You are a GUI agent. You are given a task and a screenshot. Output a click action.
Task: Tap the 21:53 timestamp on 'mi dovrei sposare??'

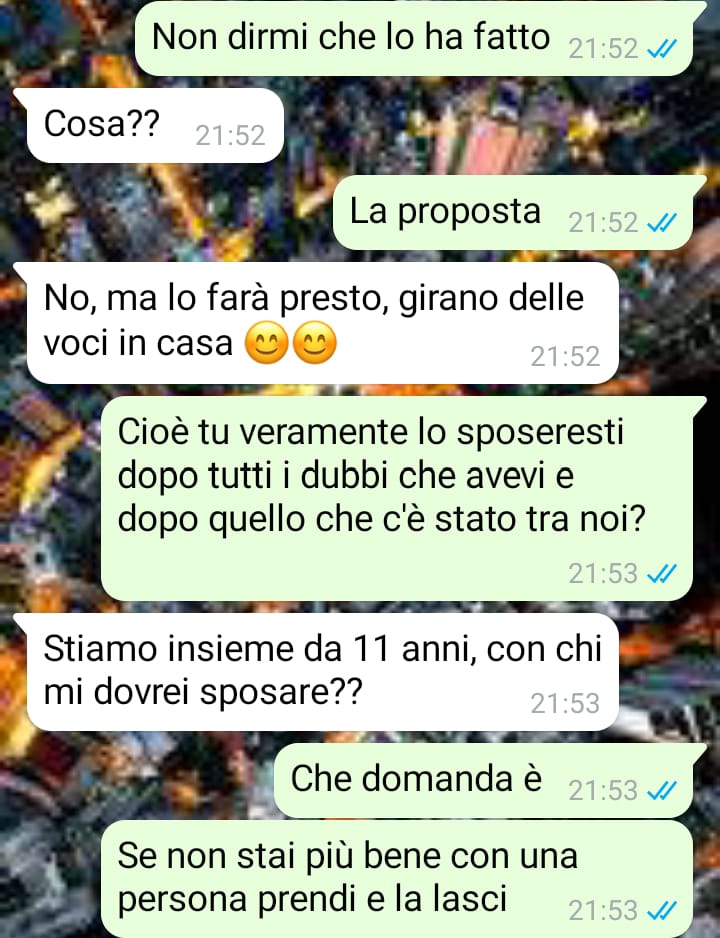coord(565,704)
